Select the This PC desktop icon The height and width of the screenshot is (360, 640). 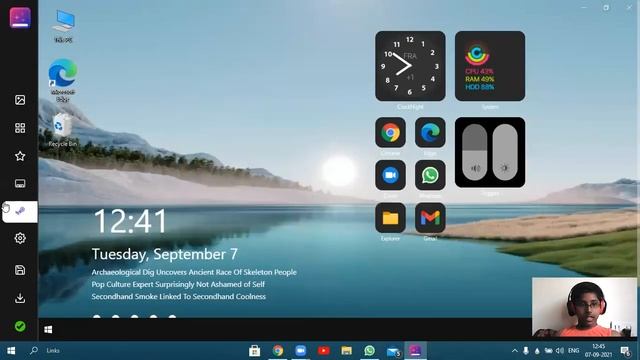click(63, 26)
